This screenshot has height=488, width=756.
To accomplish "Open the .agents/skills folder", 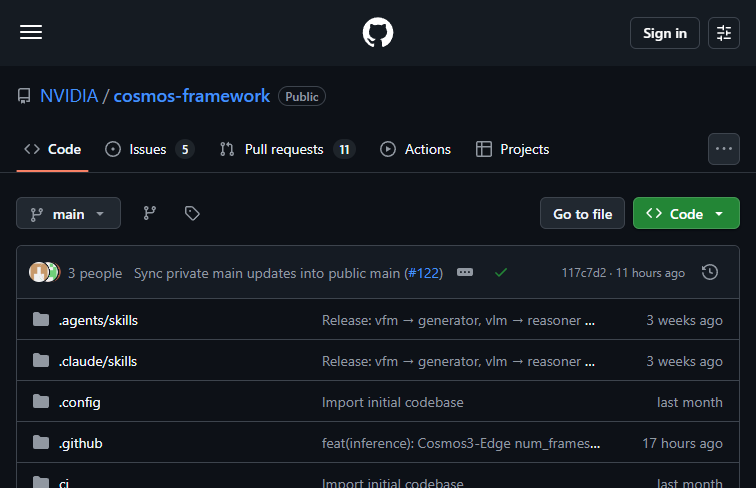I will click(x=98, y=320).
